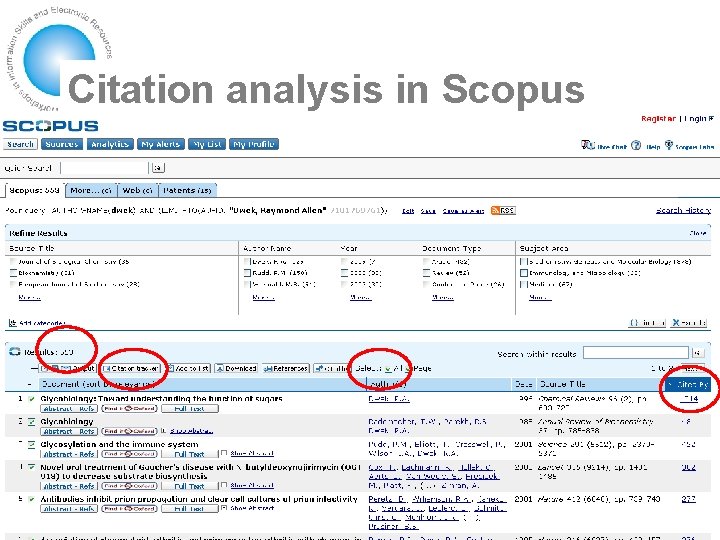Select the Patents results tab

187,190
